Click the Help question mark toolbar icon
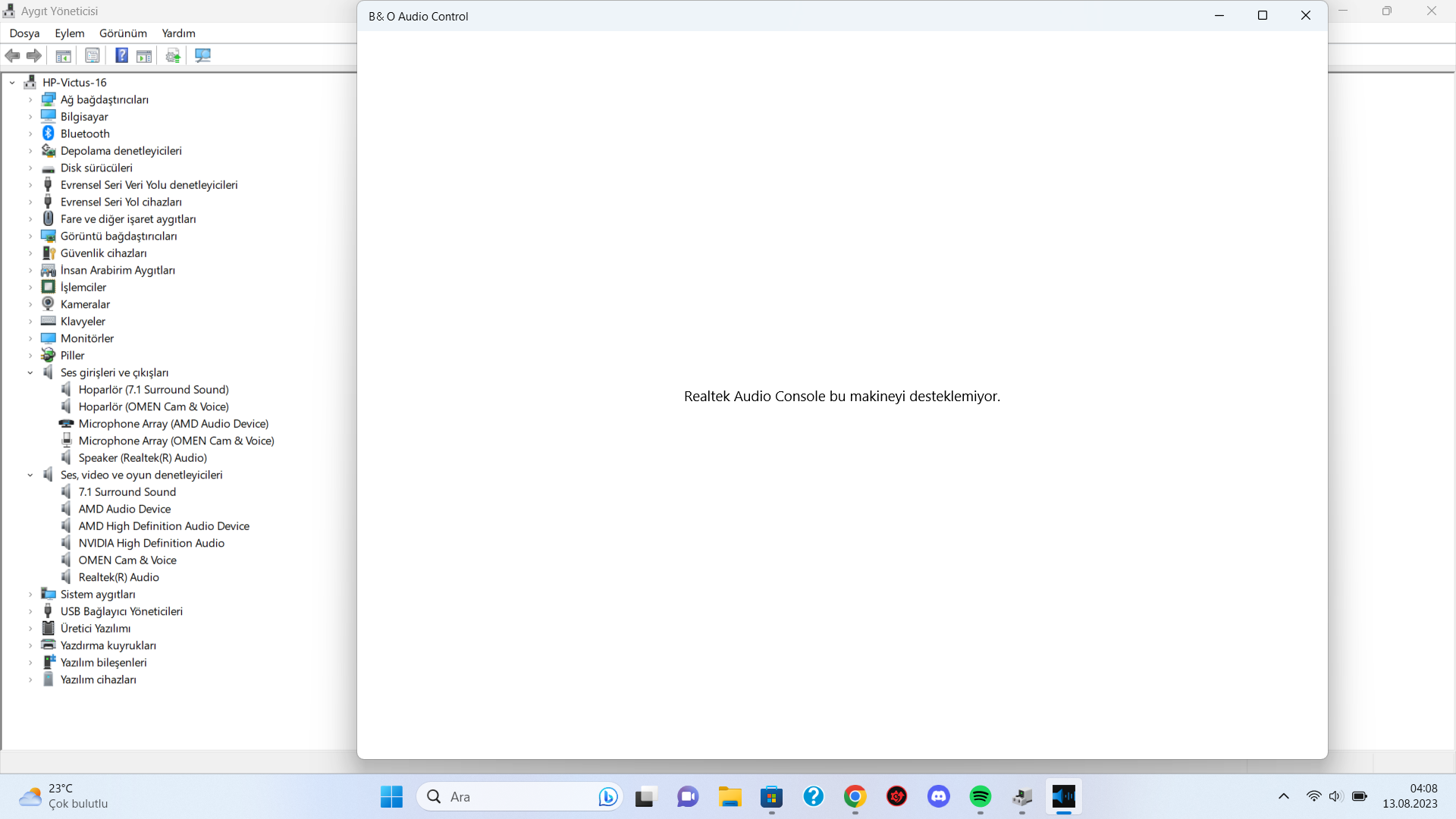Image resolution: width=1456 pixels, height=819 pixels. (121, 55)
